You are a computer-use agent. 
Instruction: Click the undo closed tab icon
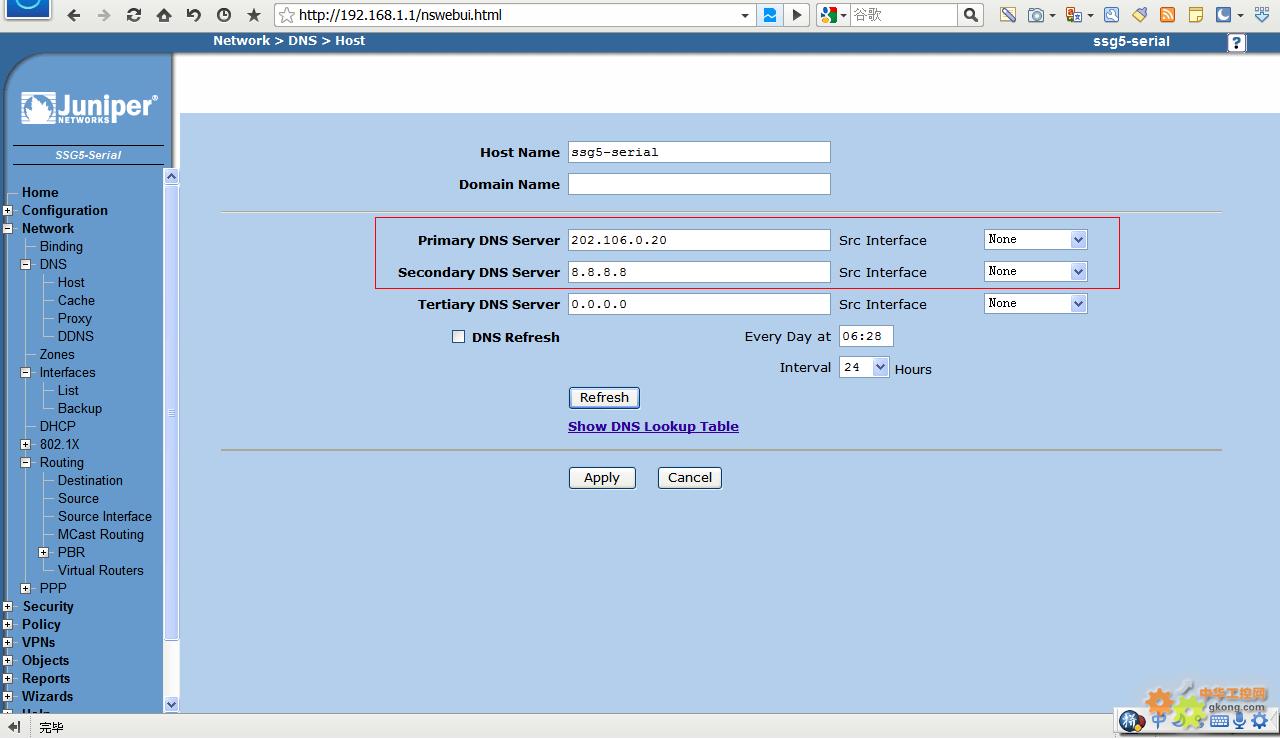(x=194, y=15)
